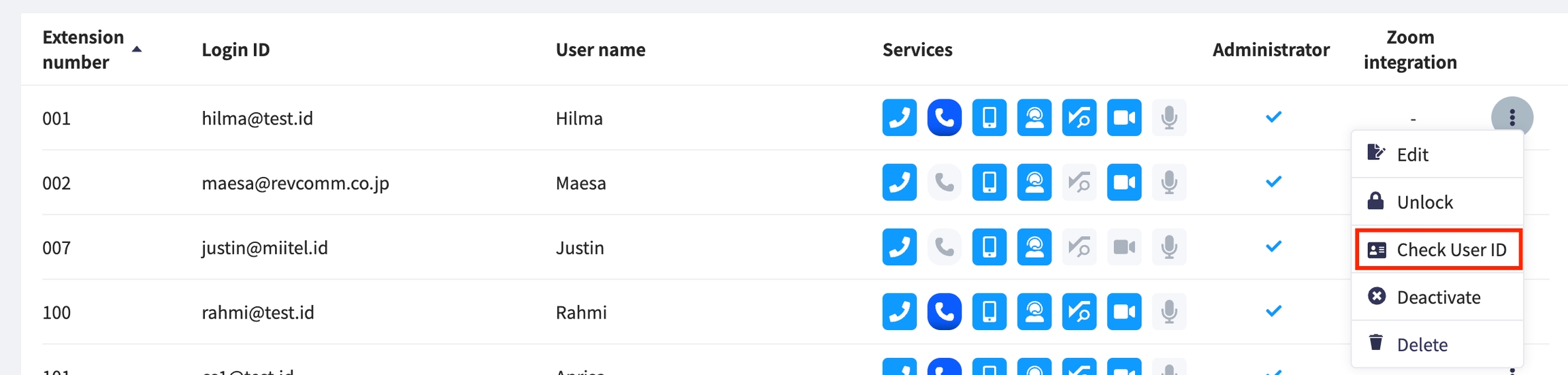Sort by Extension number using the arrow

[137, 49]
